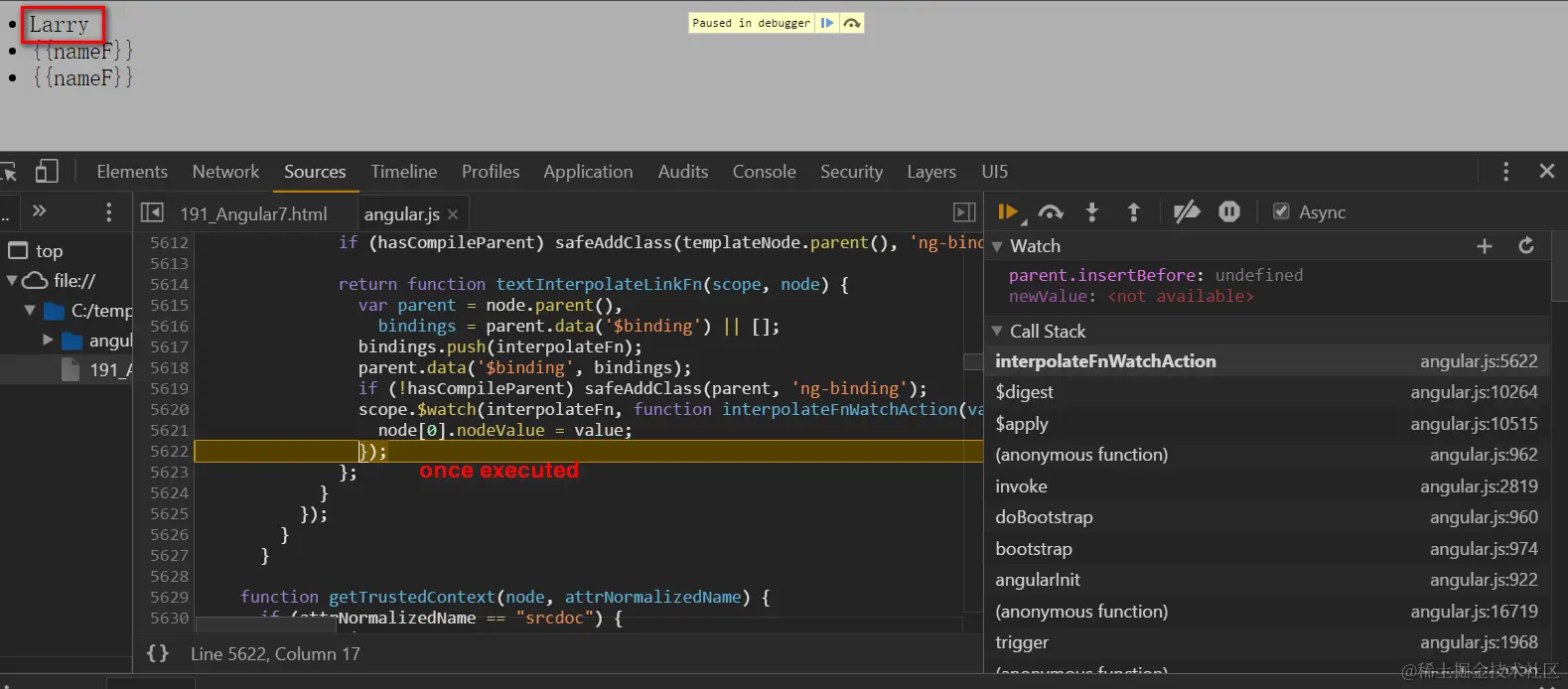Add a new watch expression
The width and height of the screenshot is (1568, 689).
click(1485, 246)
